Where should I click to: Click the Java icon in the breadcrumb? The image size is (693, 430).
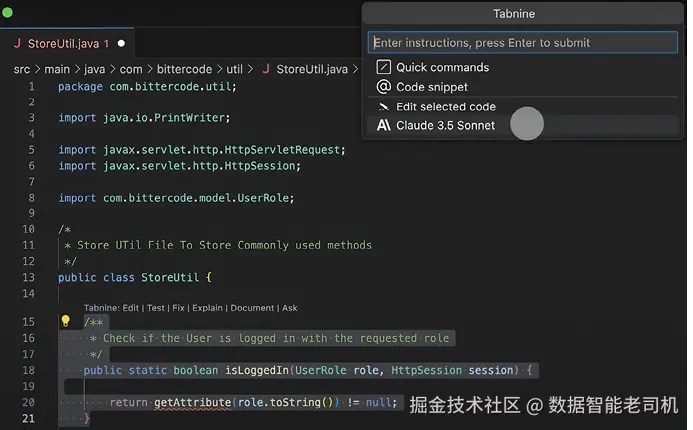coord(266,68)
